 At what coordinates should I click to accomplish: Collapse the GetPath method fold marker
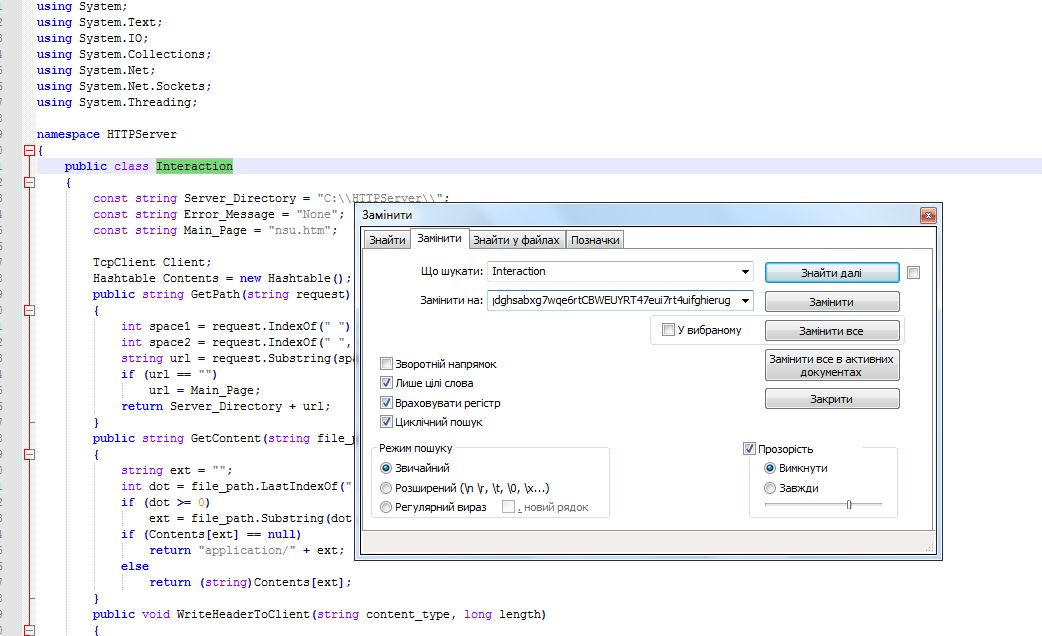click(28, 311)
